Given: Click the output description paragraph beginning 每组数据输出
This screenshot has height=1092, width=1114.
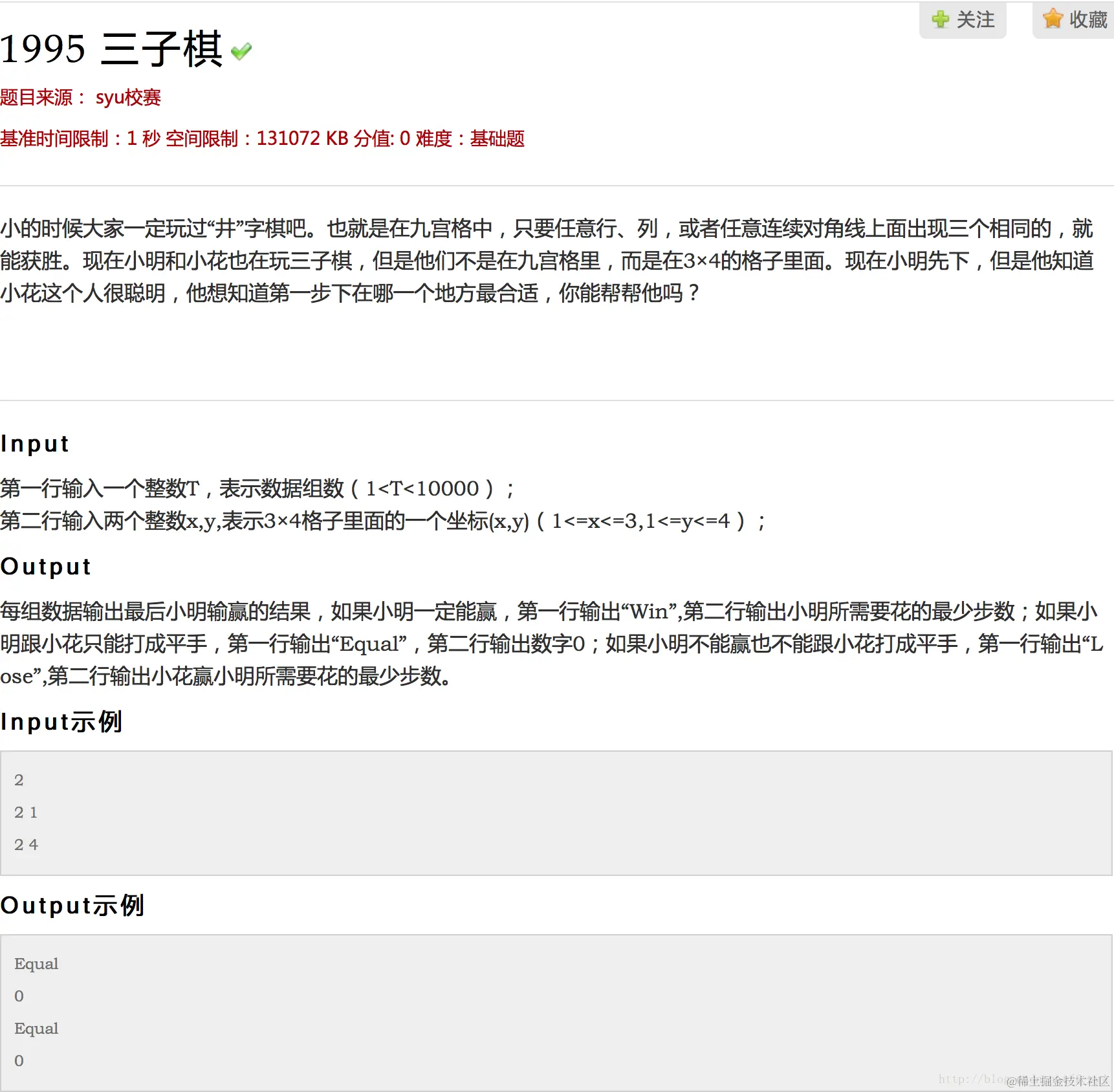Looking at the screenshot, I should (x=552, y=644).
